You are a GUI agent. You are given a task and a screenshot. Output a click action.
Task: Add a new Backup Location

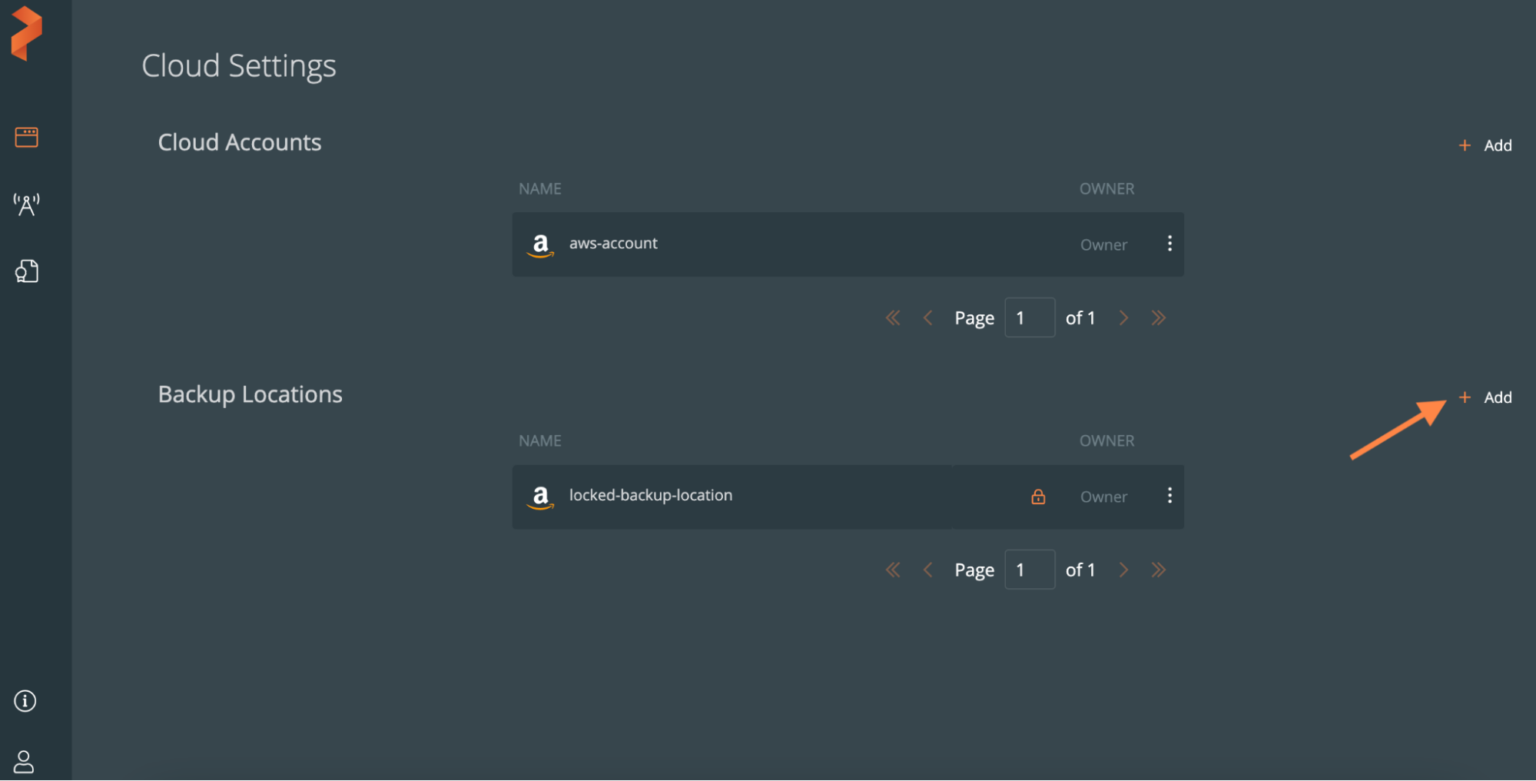click(1485, 397)
